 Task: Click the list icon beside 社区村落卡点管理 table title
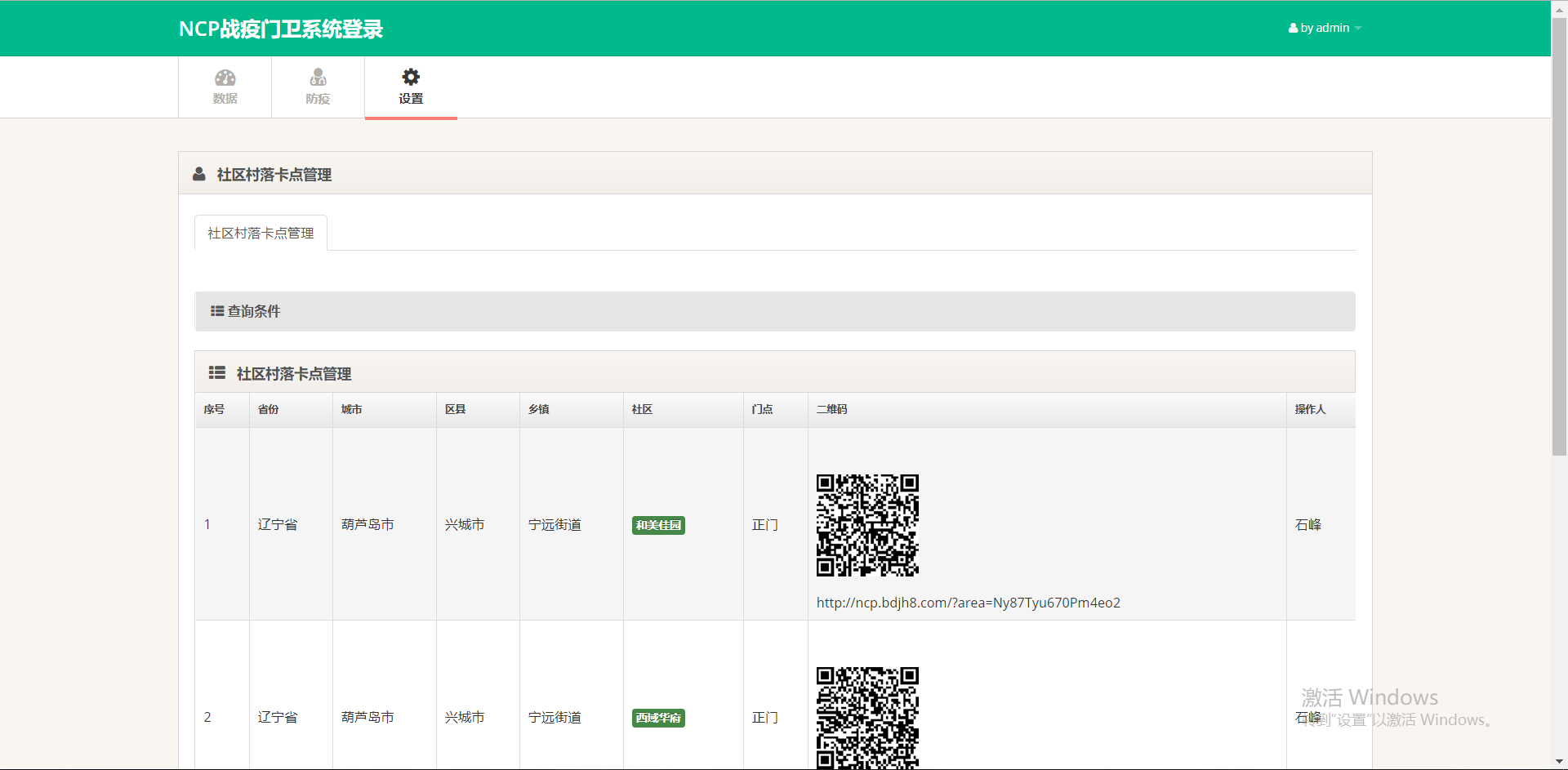(217, 373)
